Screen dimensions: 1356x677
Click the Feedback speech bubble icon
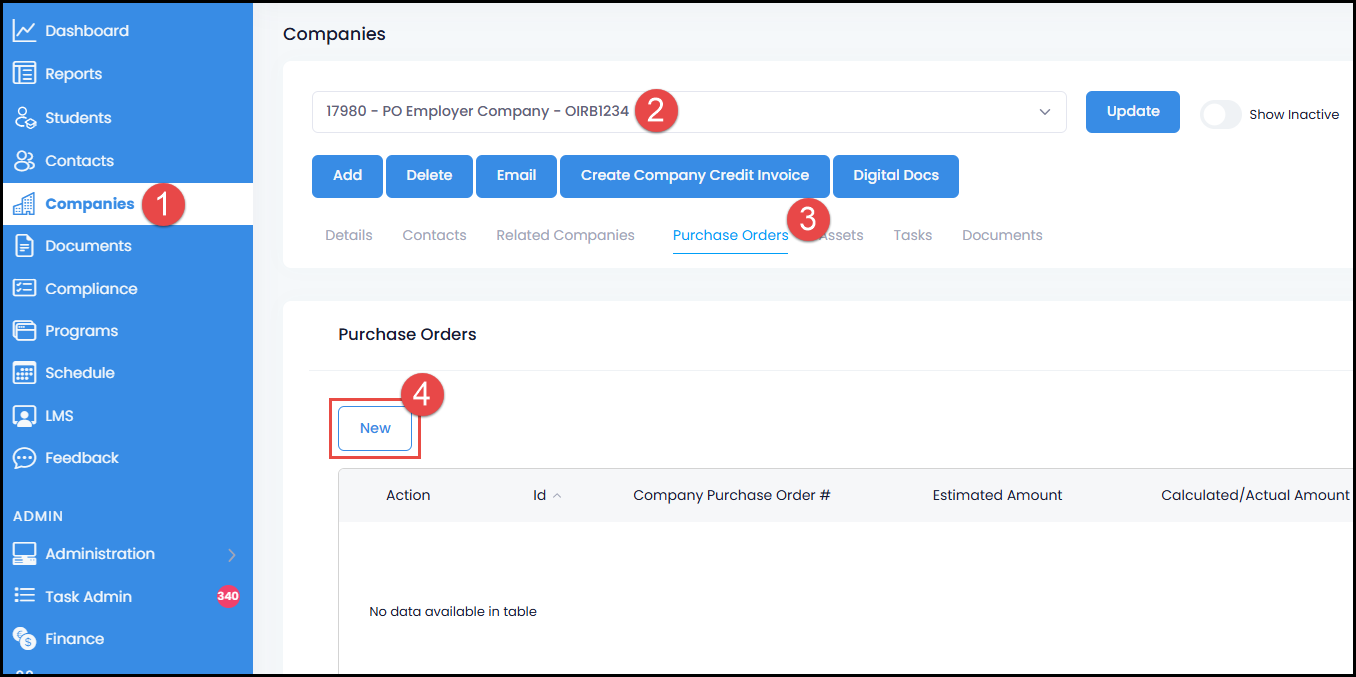point(24,458)
